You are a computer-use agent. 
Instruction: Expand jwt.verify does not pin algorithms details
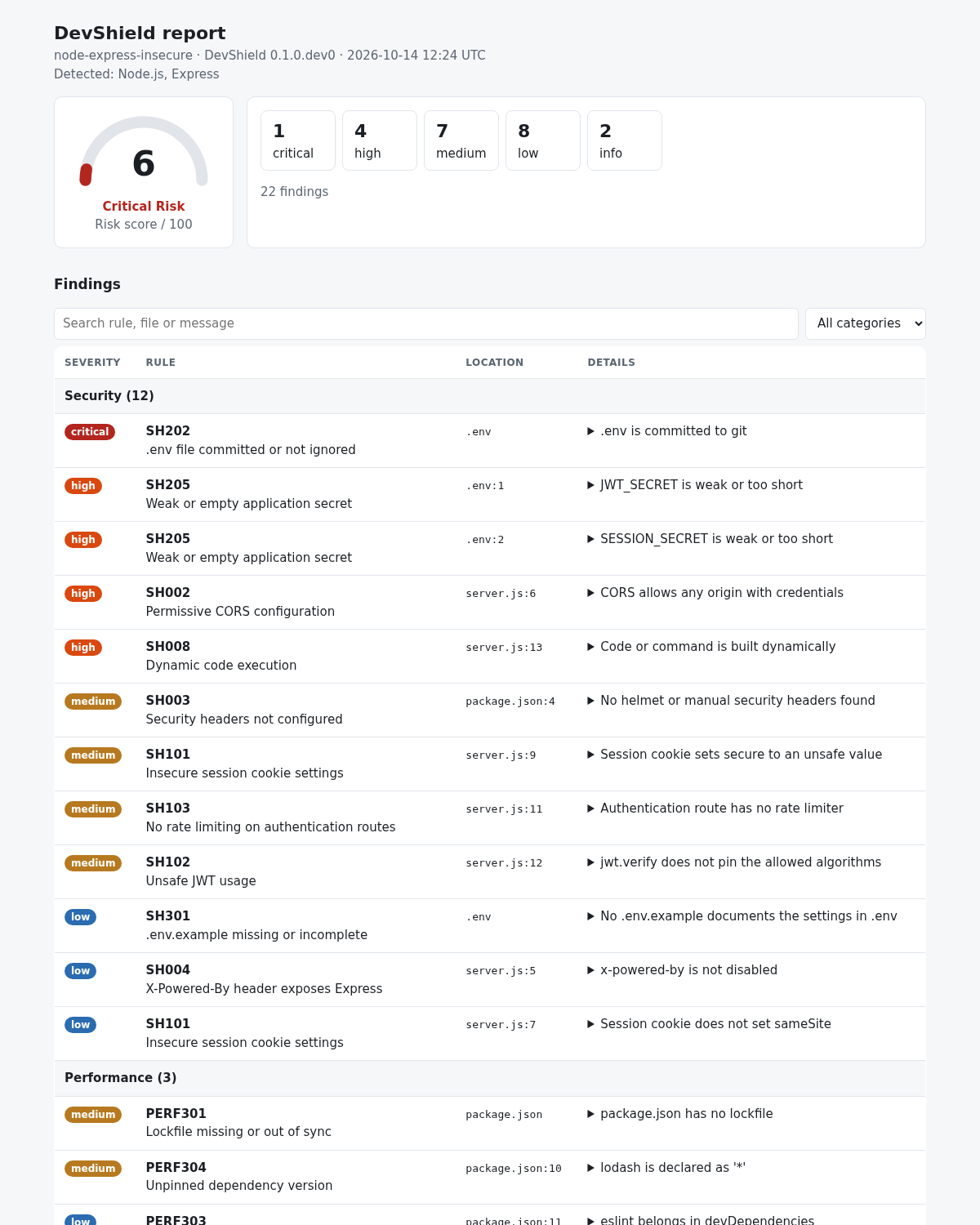point(734,862)
